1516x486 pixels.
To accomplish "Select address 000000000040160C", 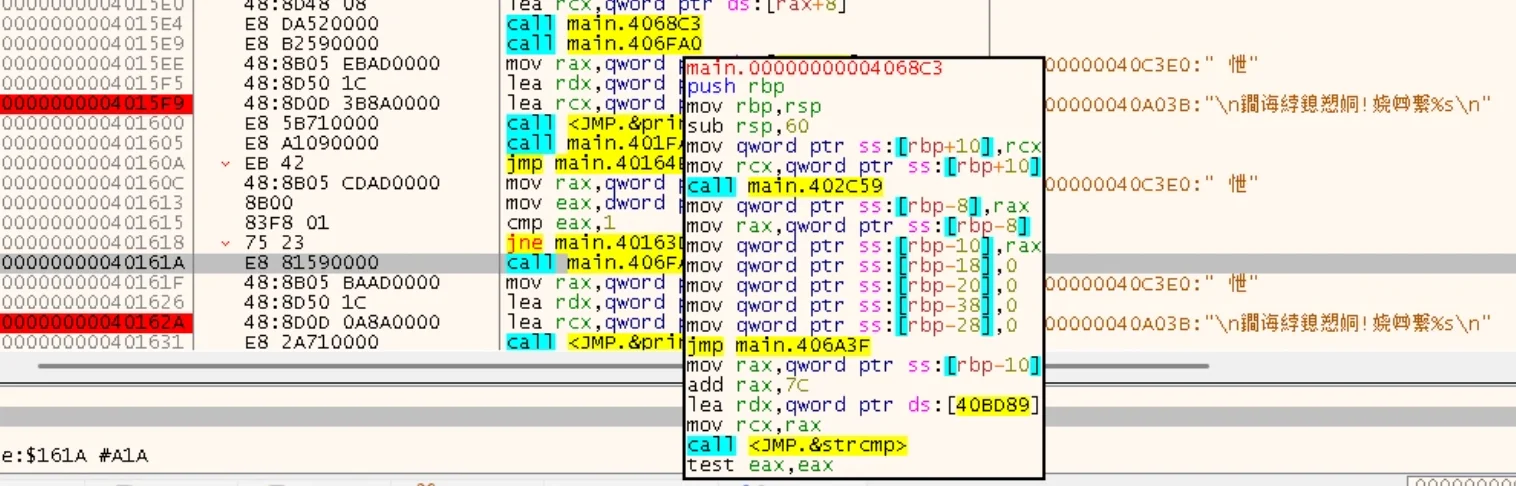I will (92, 183).
